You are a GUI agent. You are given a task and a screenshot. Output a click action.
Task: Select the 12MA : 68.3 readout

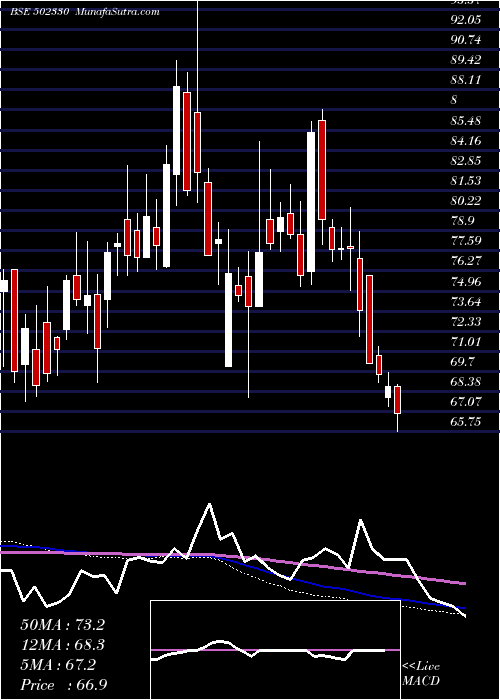coord(62,645)
